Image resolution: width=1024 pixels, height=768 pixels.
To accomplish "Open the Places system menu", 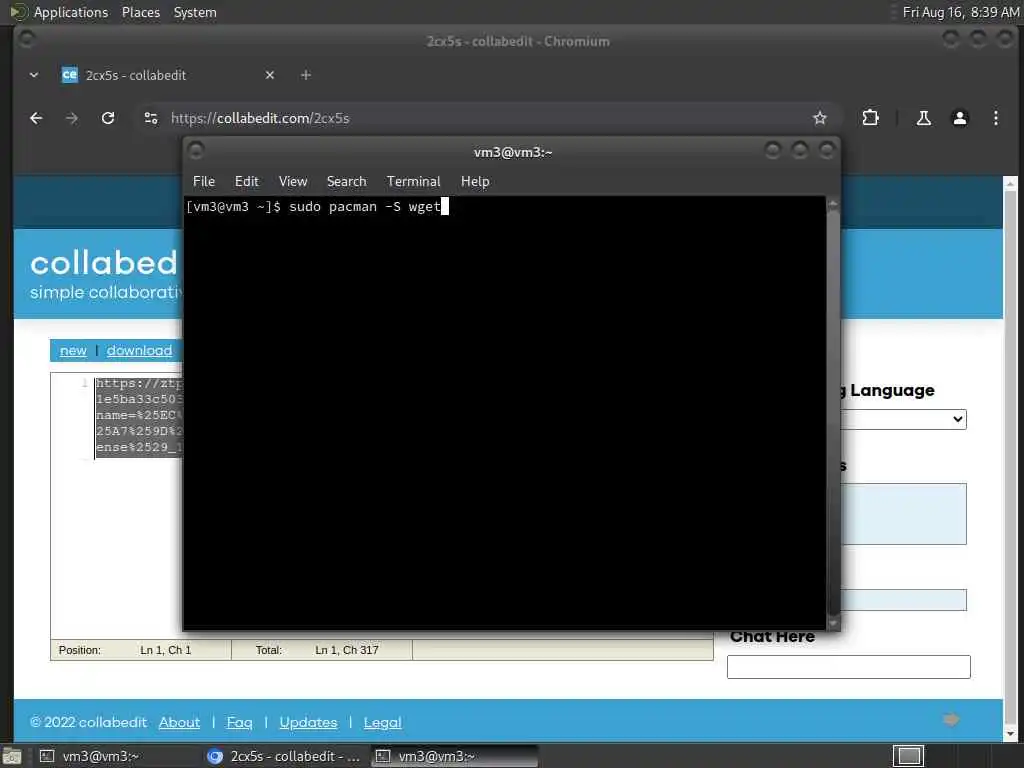I will tap(141, 12).
